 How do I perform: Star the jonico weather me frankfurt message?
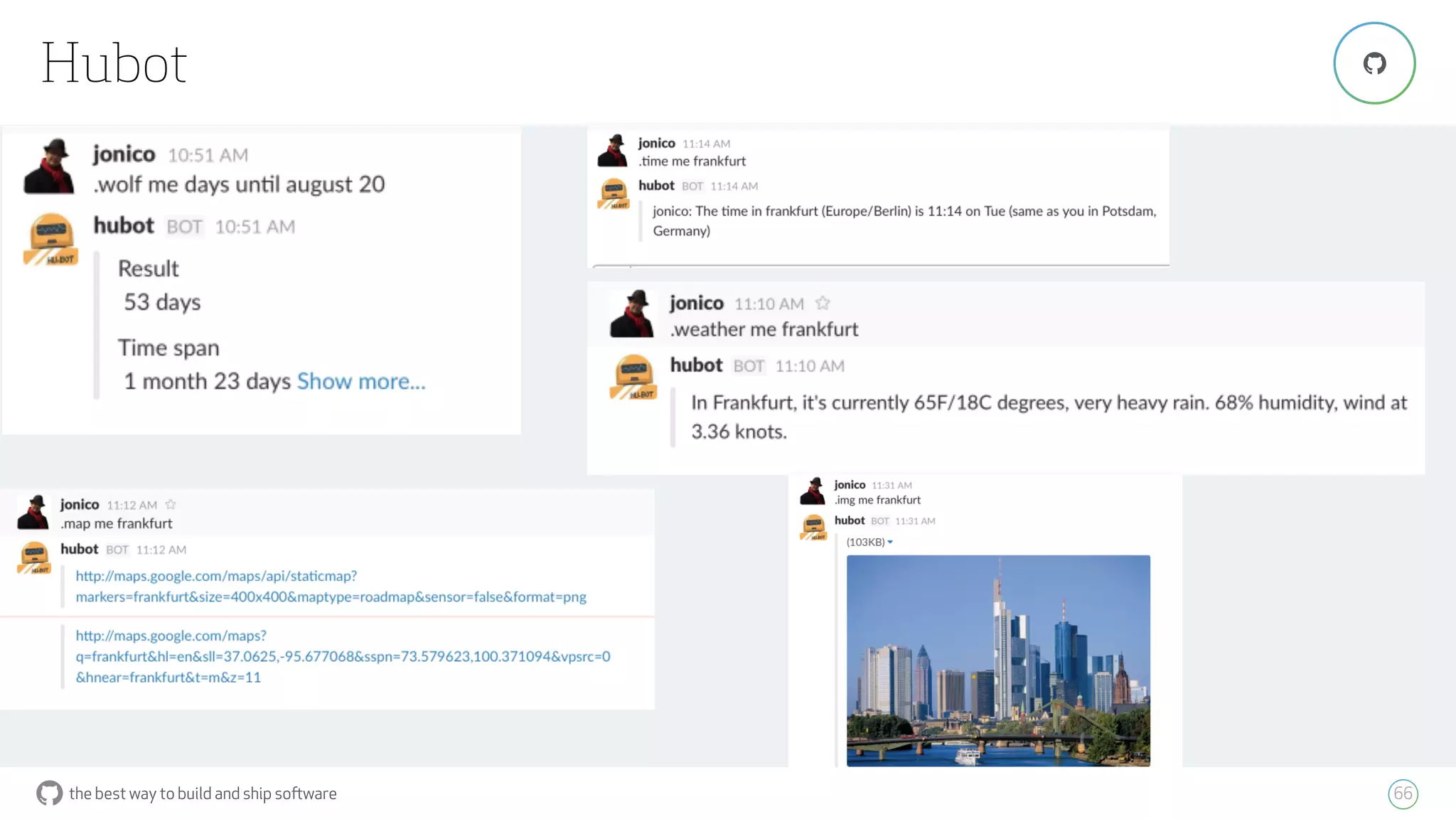(x=823, y=304)
